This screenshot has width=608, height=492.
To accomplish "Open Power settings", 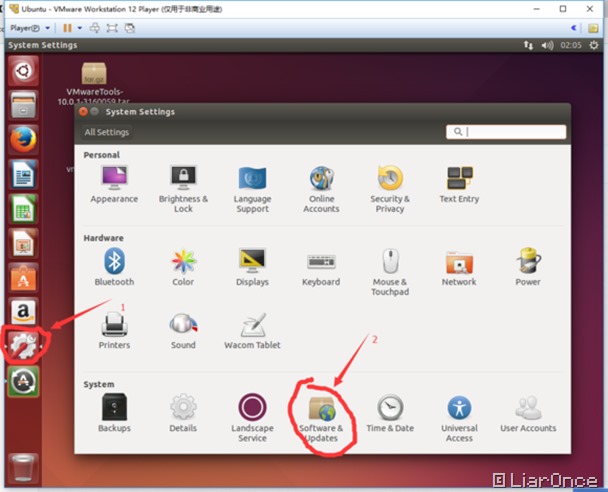I will pyautogui.click(x=528, y=267).
